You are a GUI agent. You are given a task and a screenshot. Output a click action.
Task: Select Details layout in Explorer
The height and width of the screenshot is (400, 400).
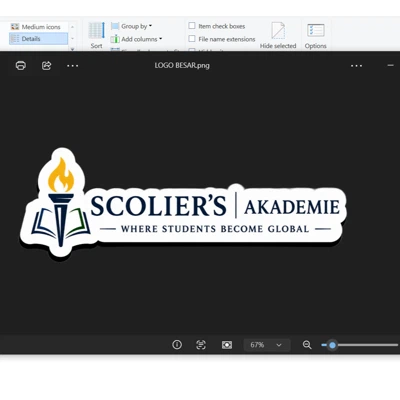39,39
